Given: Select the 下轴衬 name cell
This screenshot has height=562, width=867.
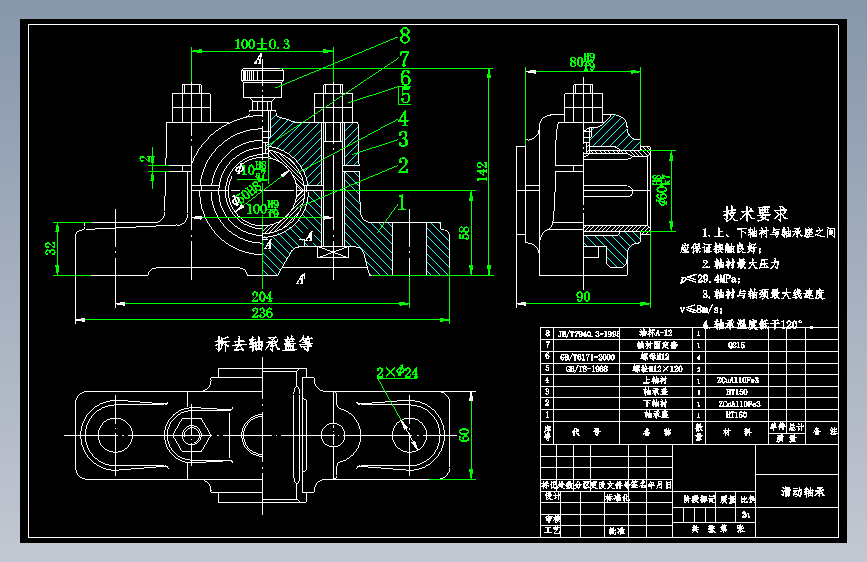Looking at the screenshot, I should (655, 403).
